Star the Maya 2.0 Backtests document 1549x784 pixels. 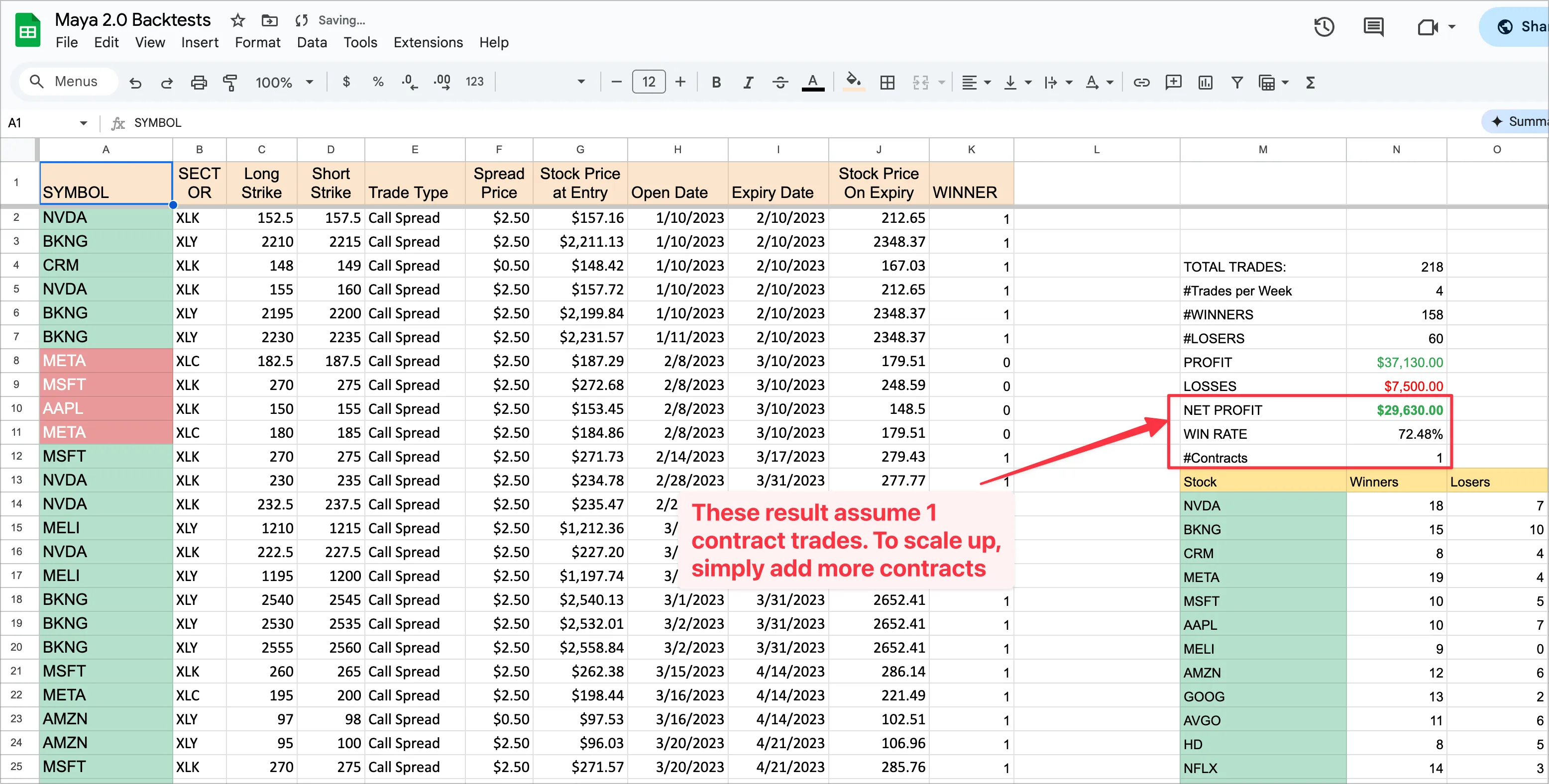pos(237,20)
